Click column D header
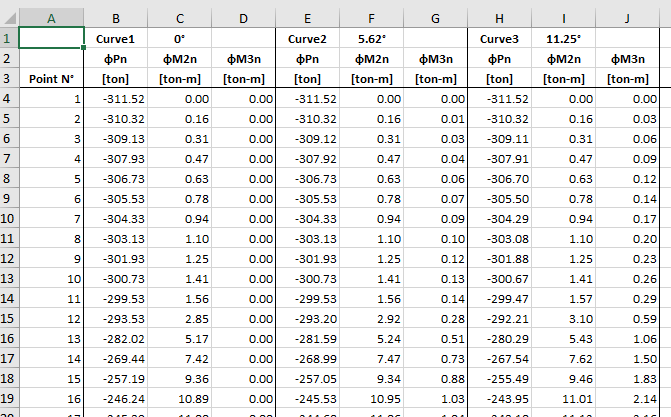671x417 pixels. [243, 18]
